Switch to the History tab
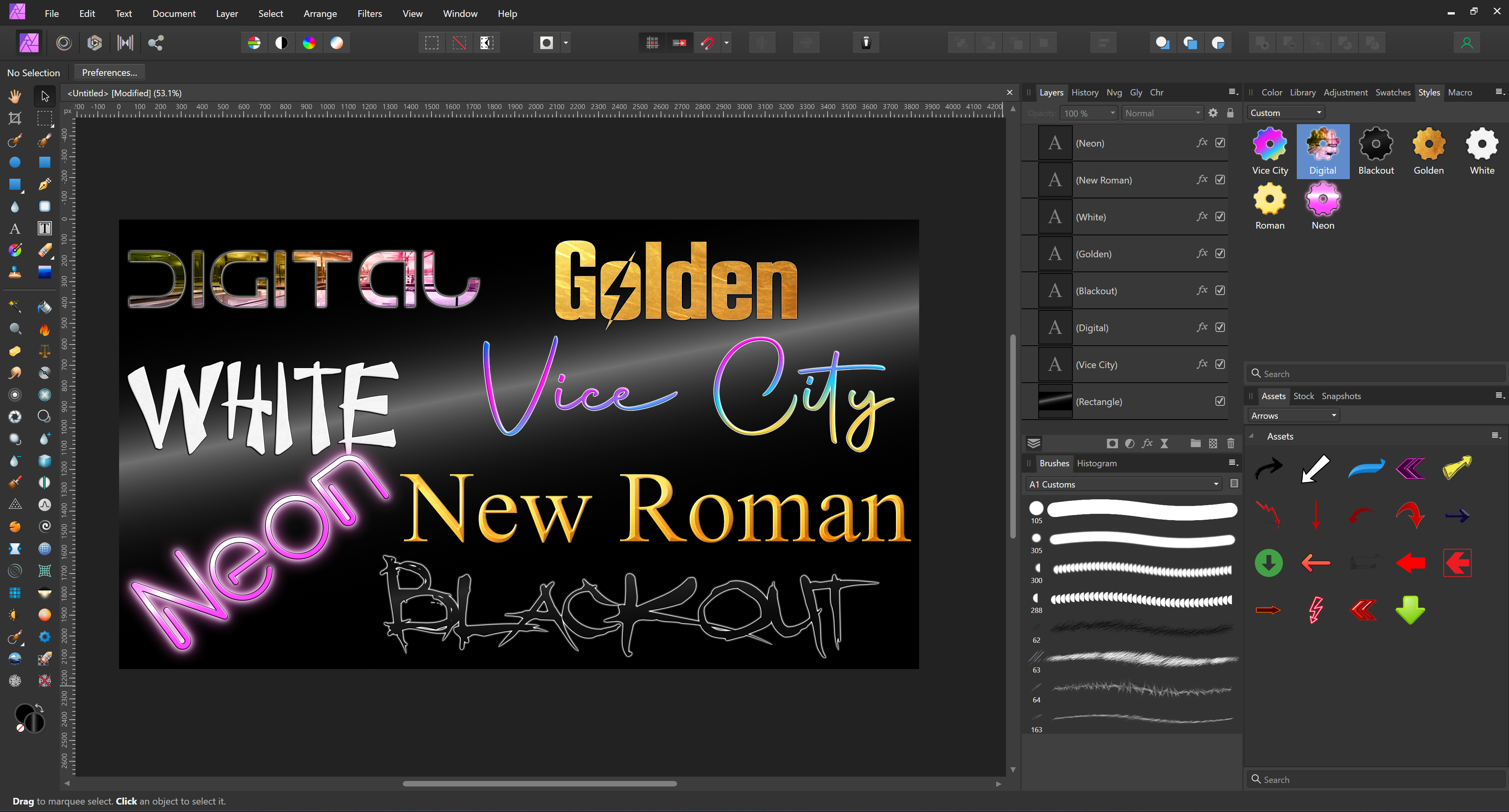This screenshot has height=812, width=1509. [1085, 92]
